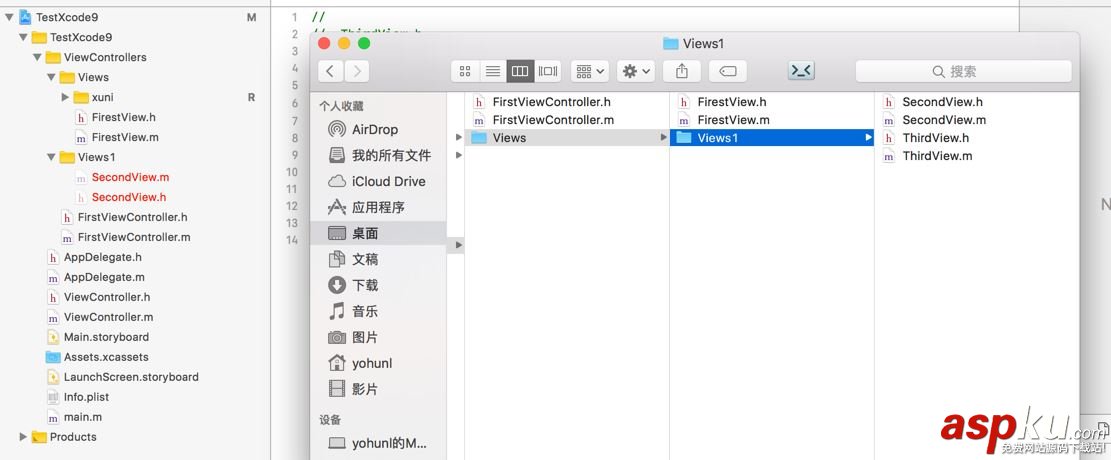1111x460 pixels.
Task: Go back in Finder window
Action: (x=330, y=71)
